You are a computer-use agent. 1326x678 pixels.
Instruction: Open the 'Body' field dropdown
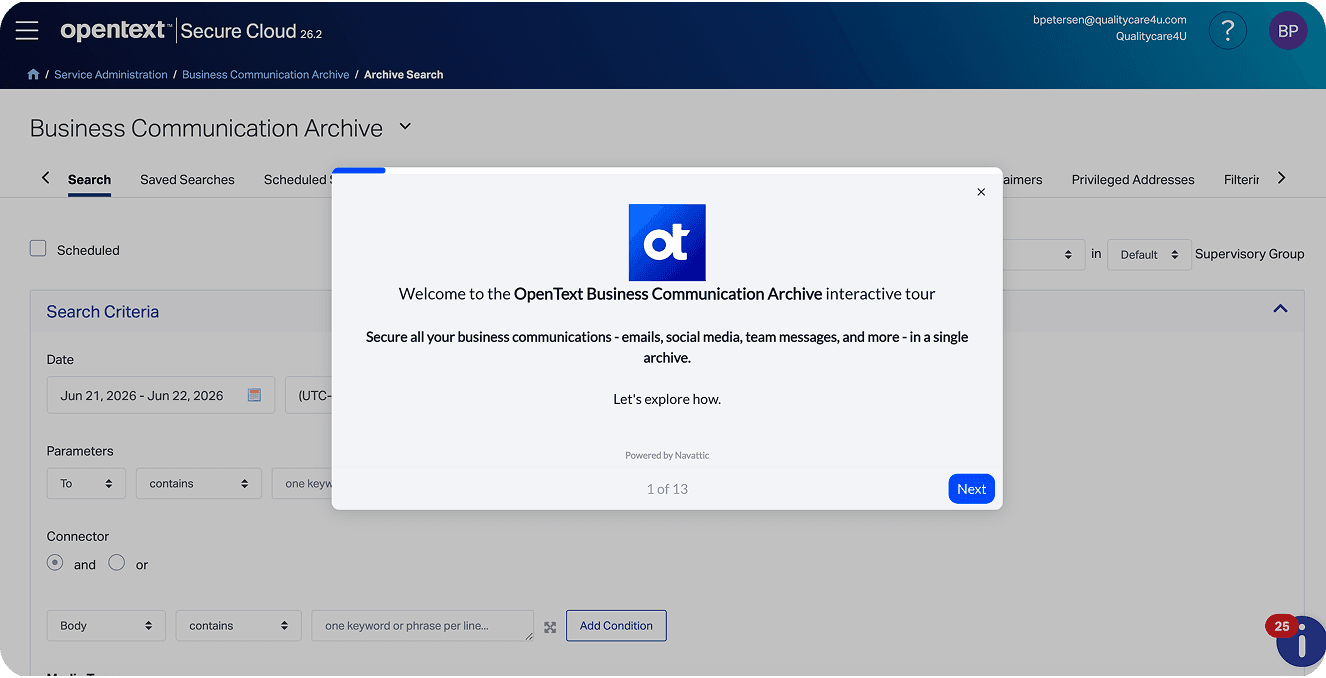[106, 626]
